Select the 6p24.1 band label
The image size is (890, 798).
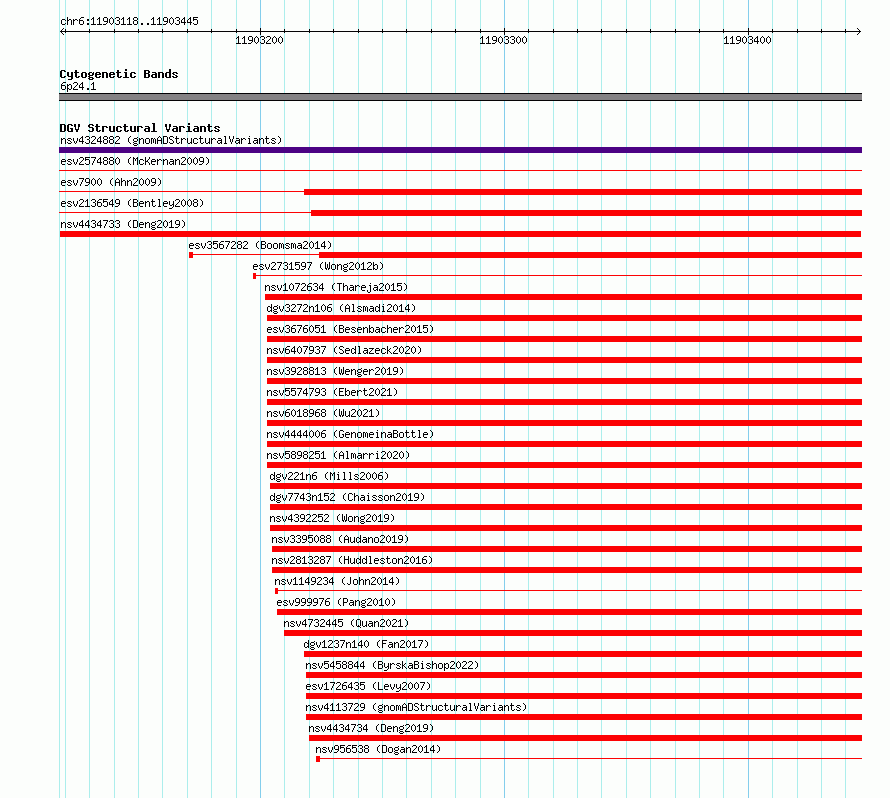(x=78, y=86)
